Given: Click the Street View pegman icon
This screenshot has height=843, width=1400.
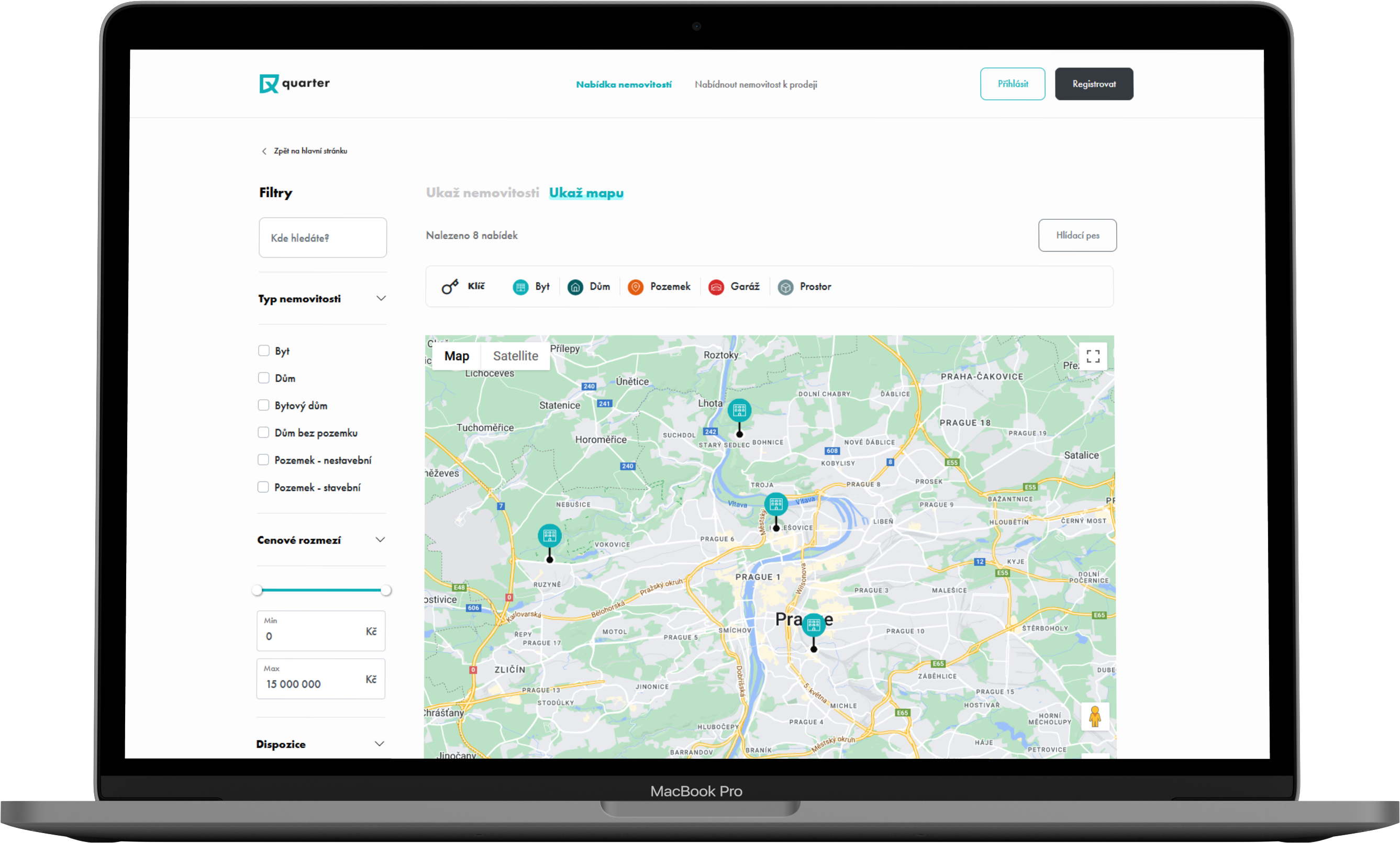Looking at the screenshot, I should pos(1094,716).
